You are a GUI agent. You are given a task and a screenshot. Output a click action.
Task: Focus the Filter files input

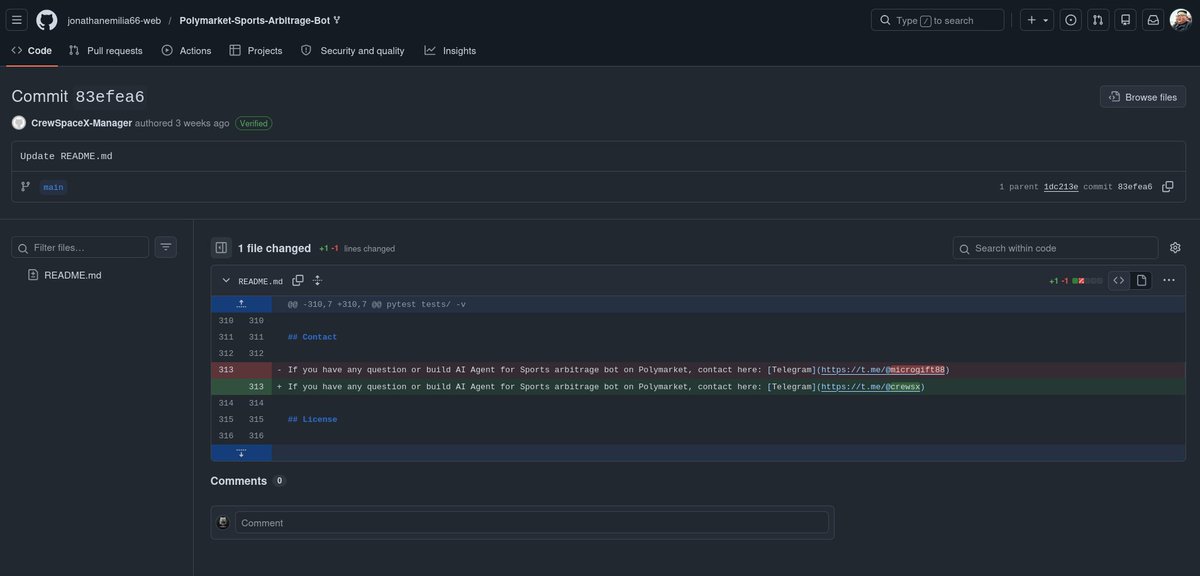pos(80,247)
